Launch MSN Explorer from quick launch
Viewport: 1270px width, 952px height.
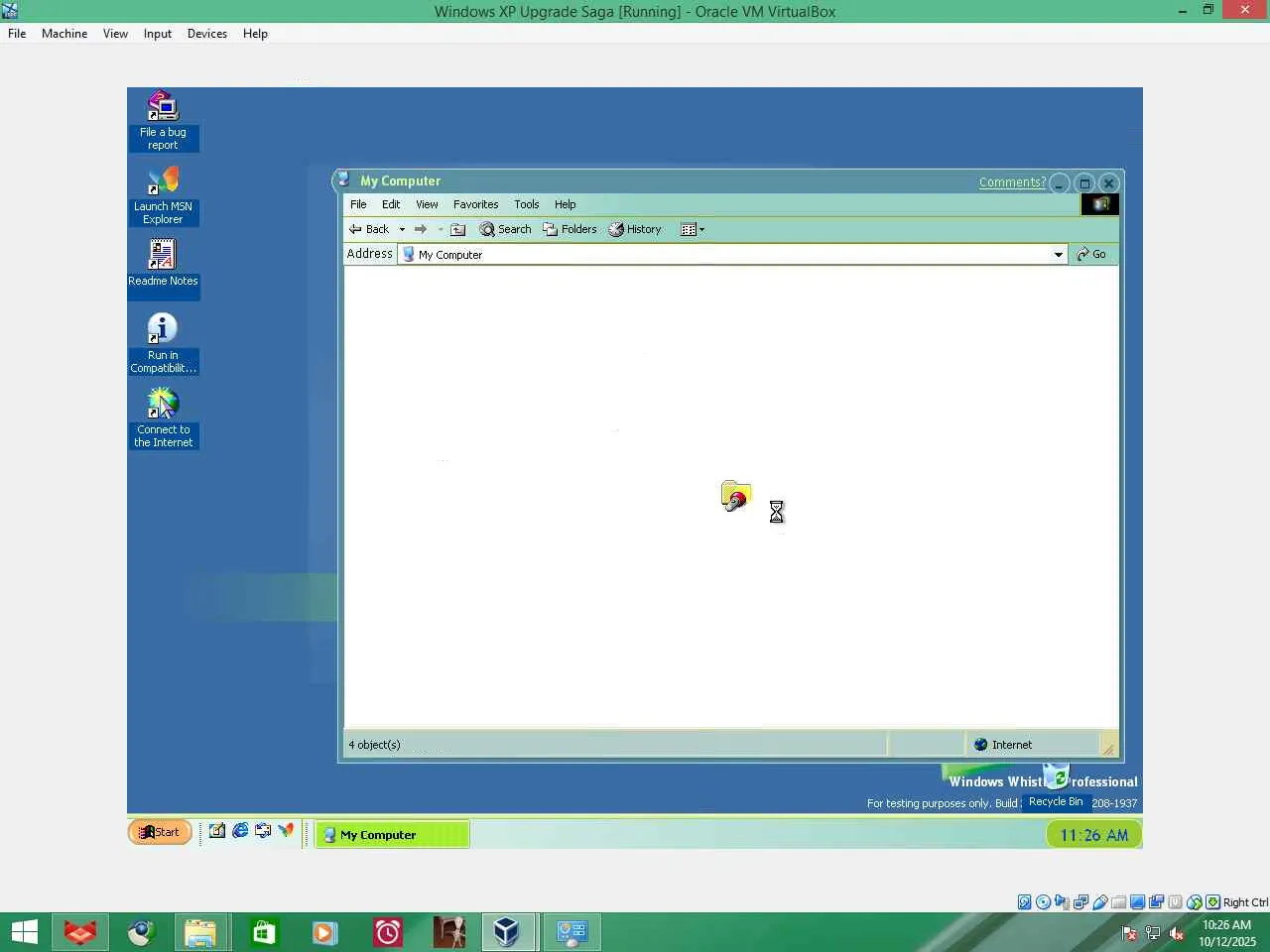coord(286,831)
